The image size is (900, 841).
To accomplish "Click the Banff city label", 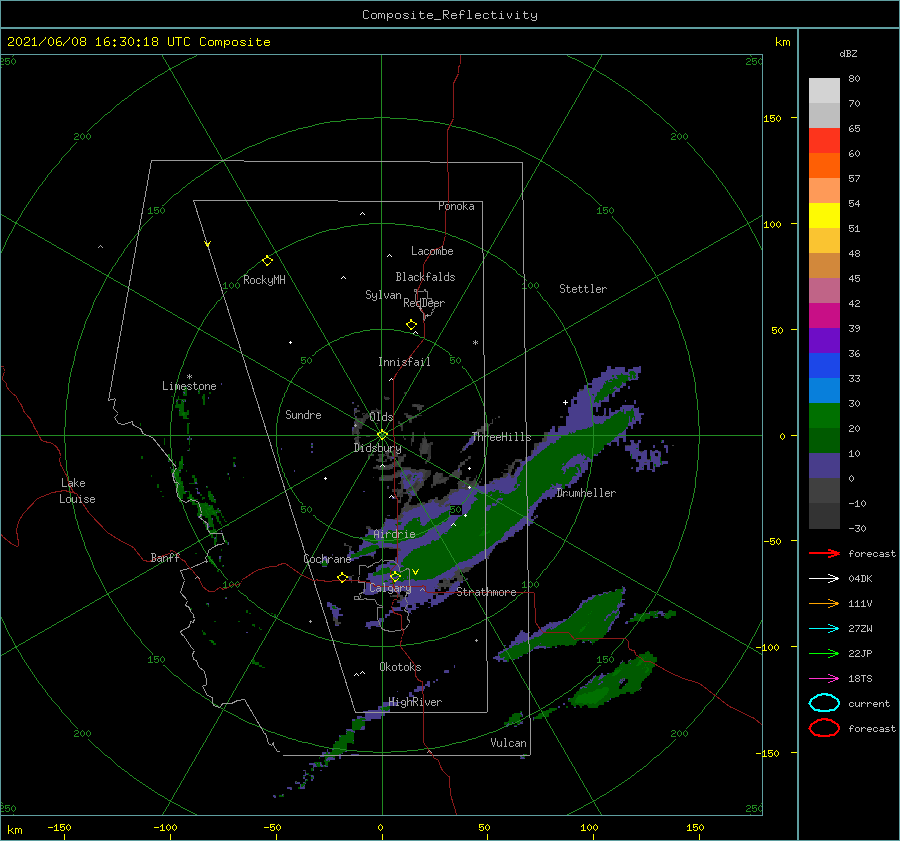I will [165, 557].
